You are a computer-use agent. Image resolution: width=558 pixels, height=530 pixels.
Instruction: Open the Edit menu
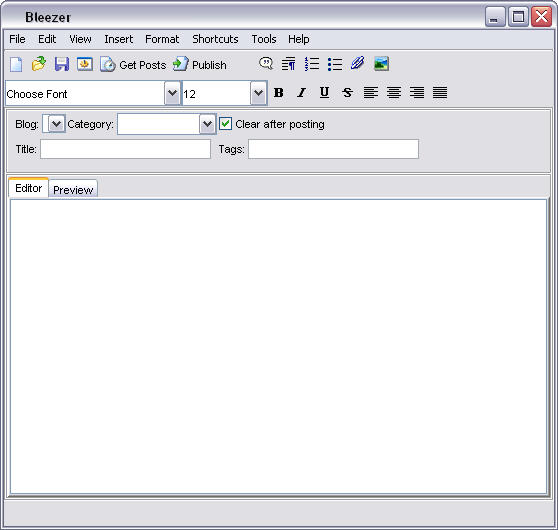47,39
